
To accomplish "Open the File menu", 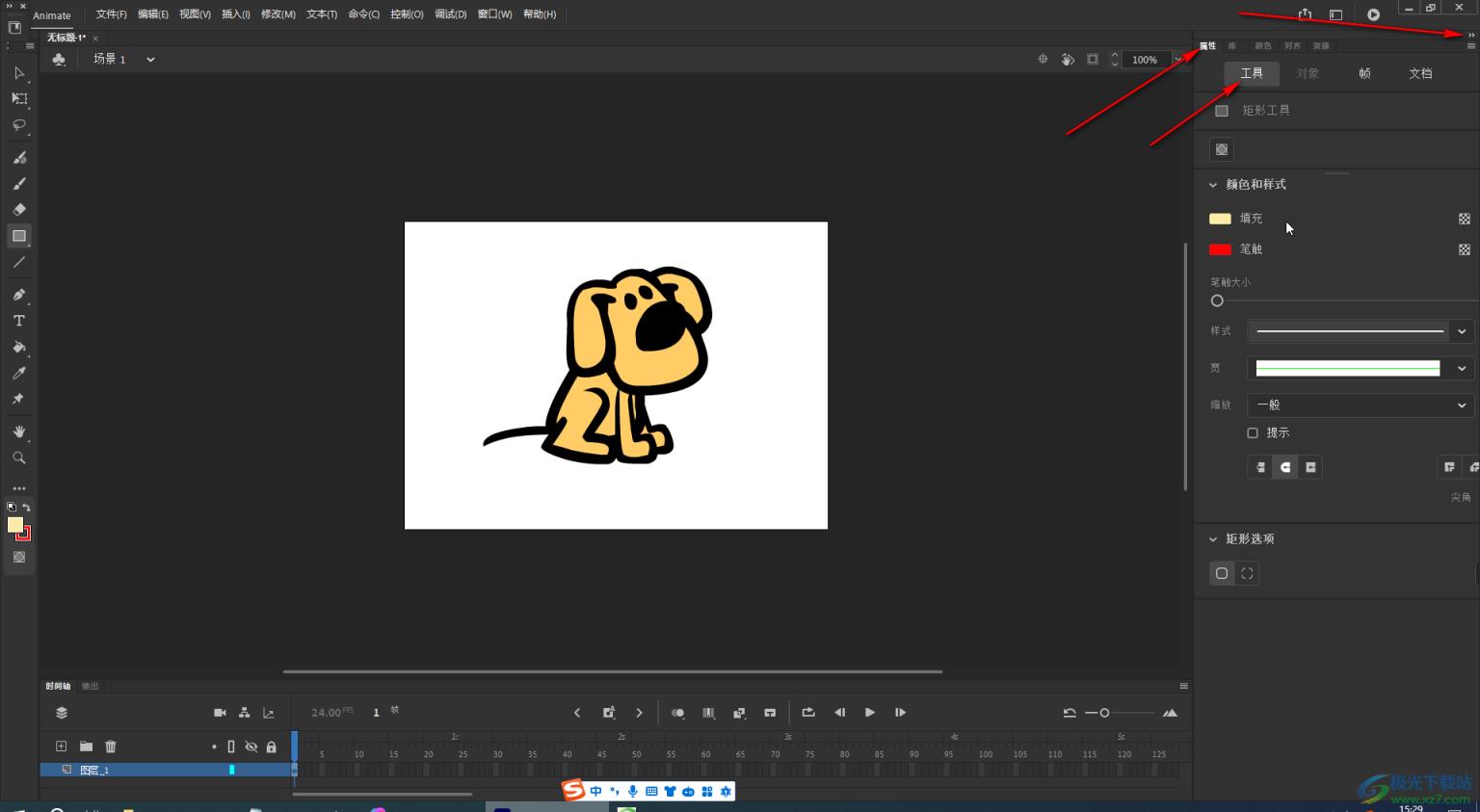I will tap(111, 14).
